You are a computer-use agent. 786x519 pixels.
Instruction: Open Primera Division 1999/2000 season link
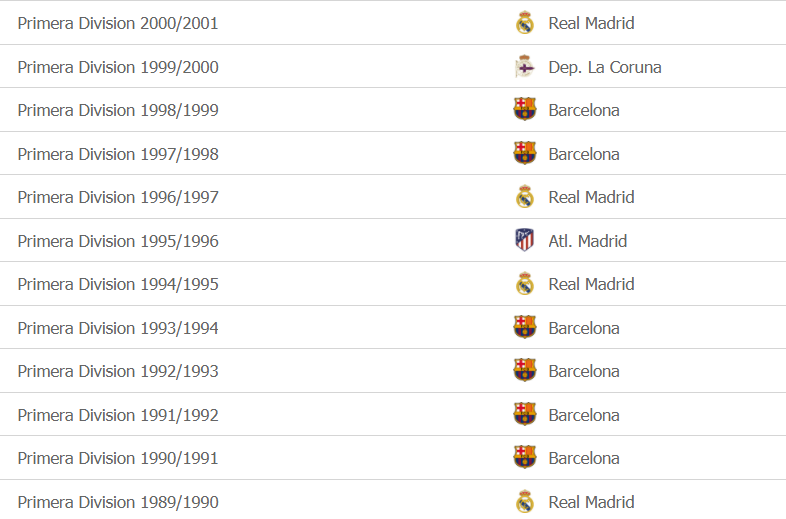coord(118,67)
